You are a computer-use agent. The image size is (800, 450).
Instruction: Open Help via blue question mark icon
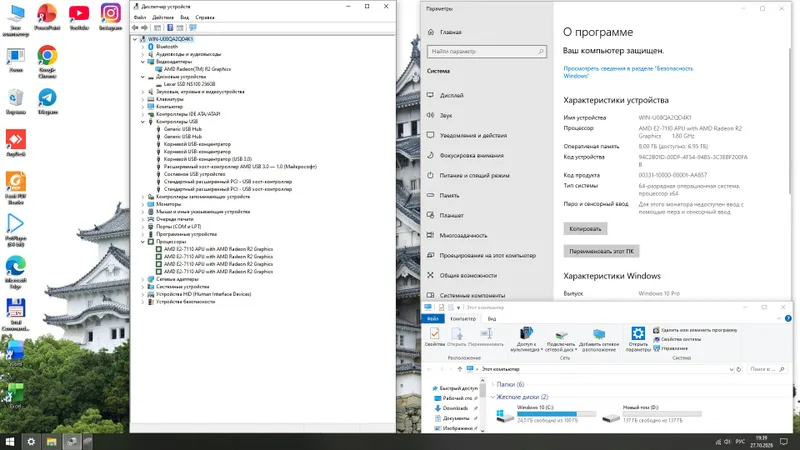tap(170, 28)
